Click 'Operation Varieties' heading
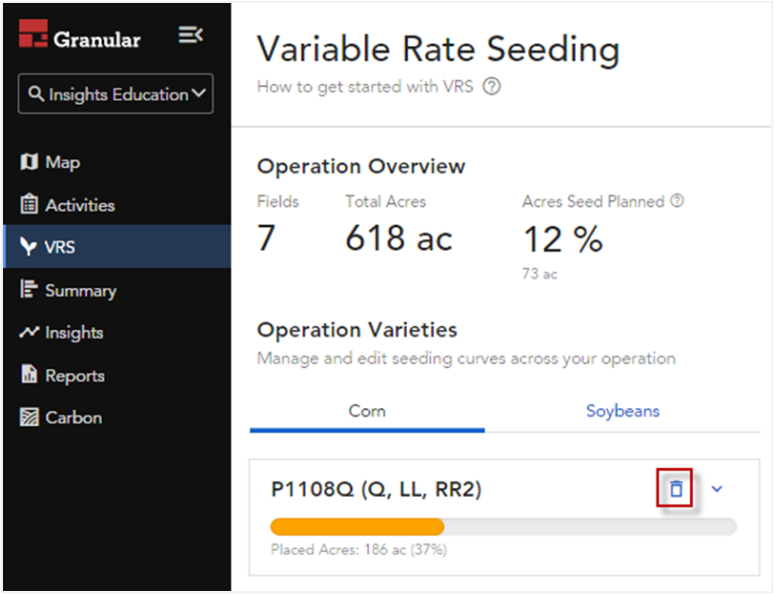774x594 pixels. 357,330
